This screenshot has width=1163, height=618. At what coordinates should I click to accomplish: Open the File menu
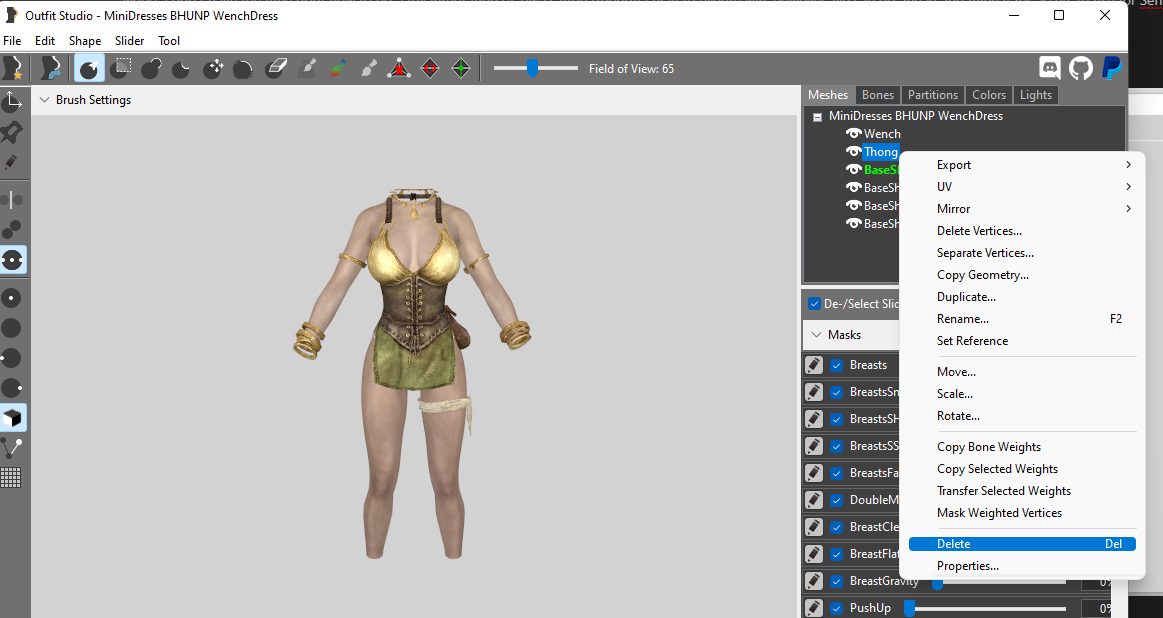tap(13, 41)
